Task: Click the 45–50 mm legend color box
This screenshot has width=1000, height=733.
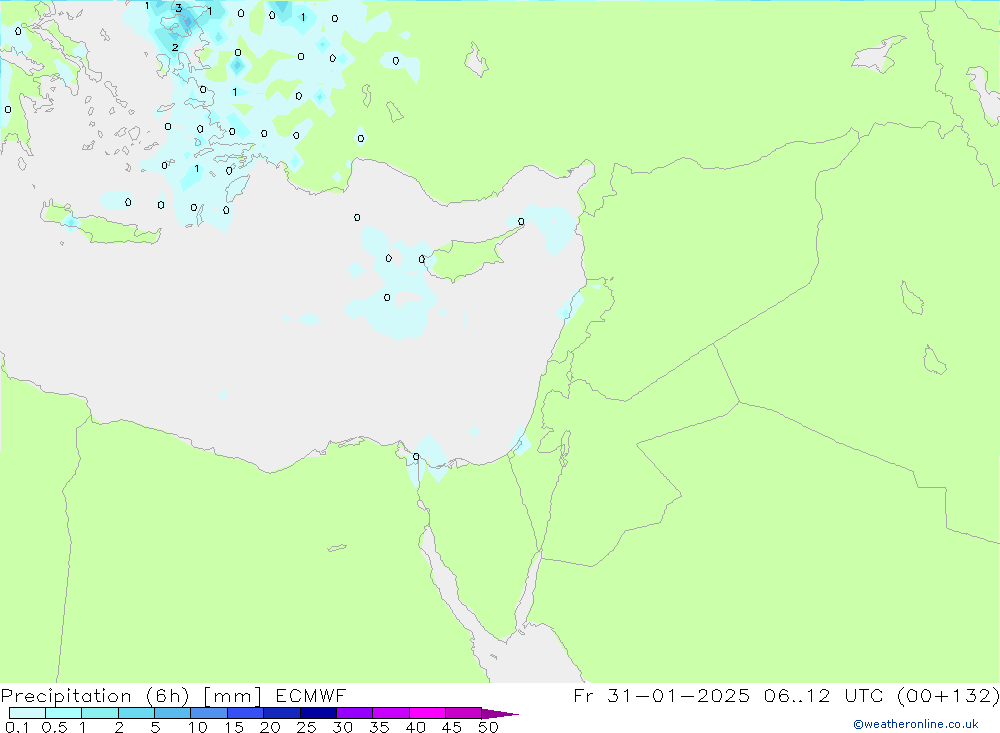Action: point(464,713)
